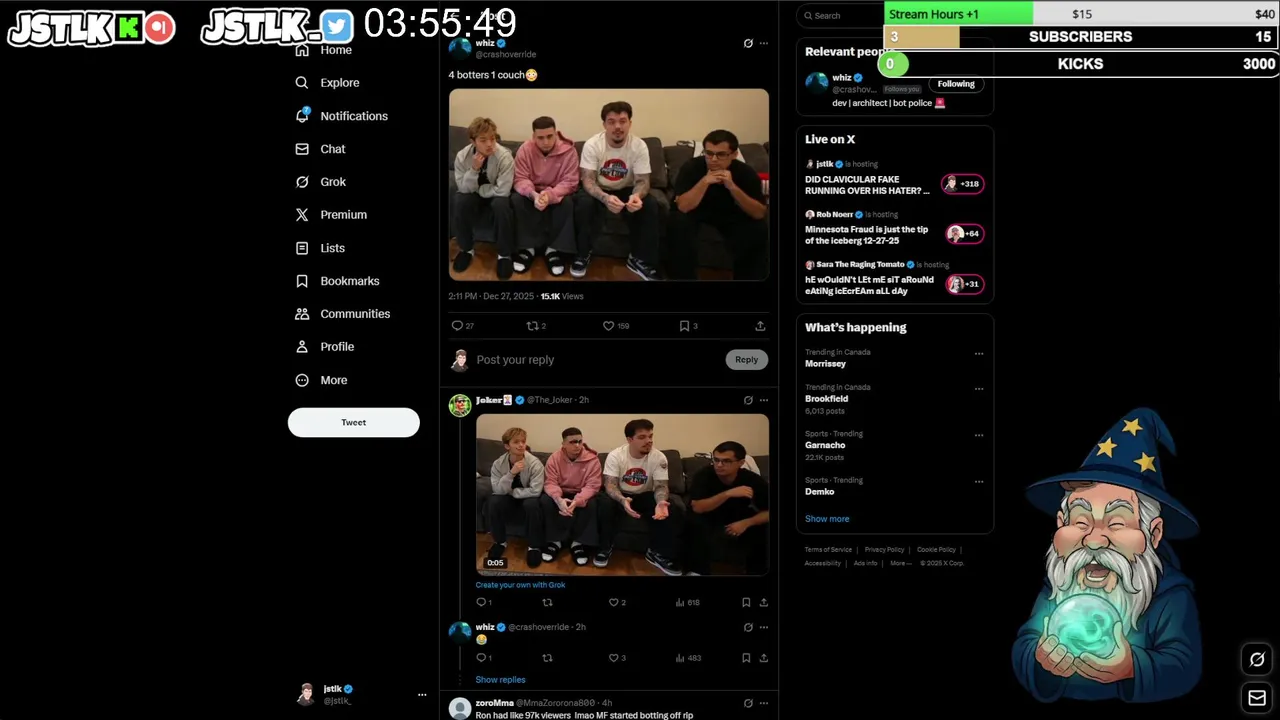
Task: Share whiz's emoji reply
Action: click(764, 658)
